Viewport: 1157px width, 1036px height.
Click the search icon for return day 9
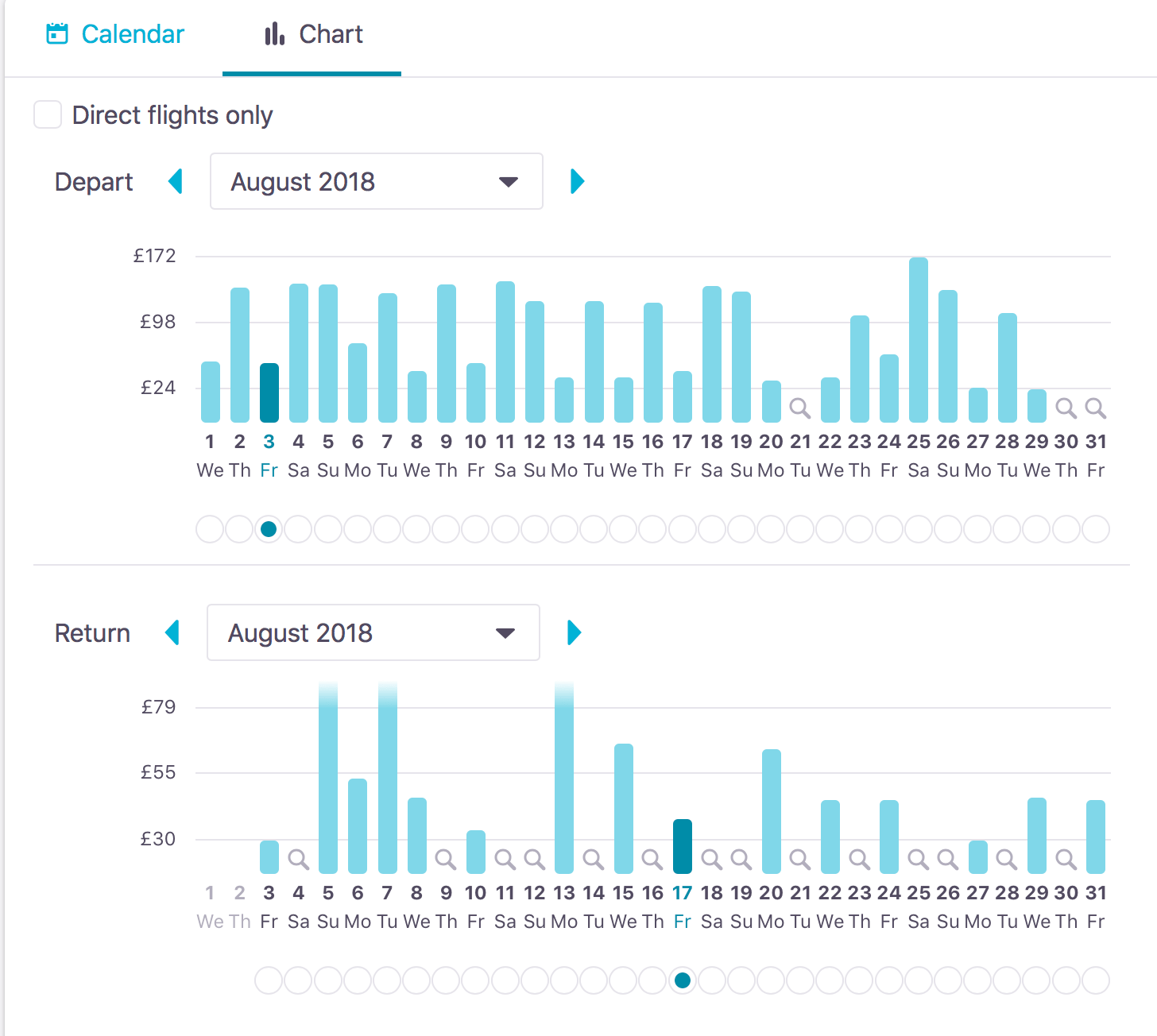(x=446, y=859)
